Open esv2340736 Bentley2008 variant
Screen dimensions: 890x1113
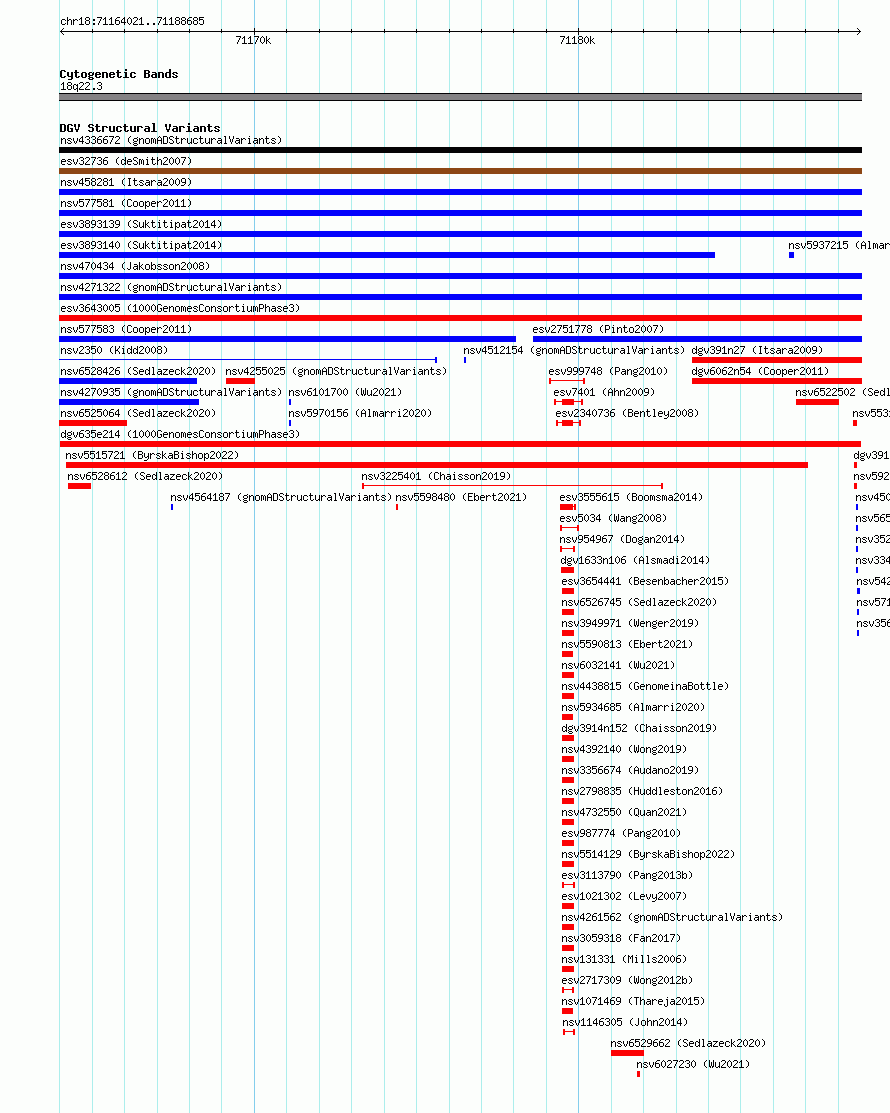(568, 423)
